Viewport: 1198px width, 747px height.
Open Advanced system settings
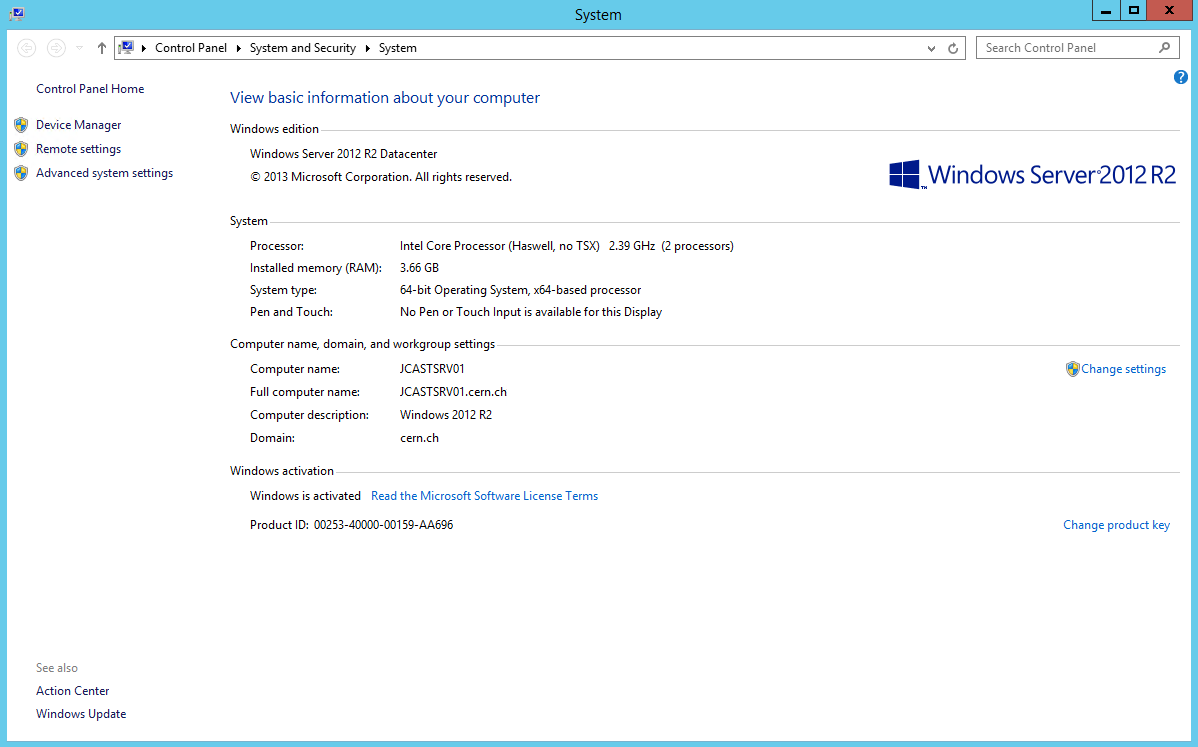105,173
